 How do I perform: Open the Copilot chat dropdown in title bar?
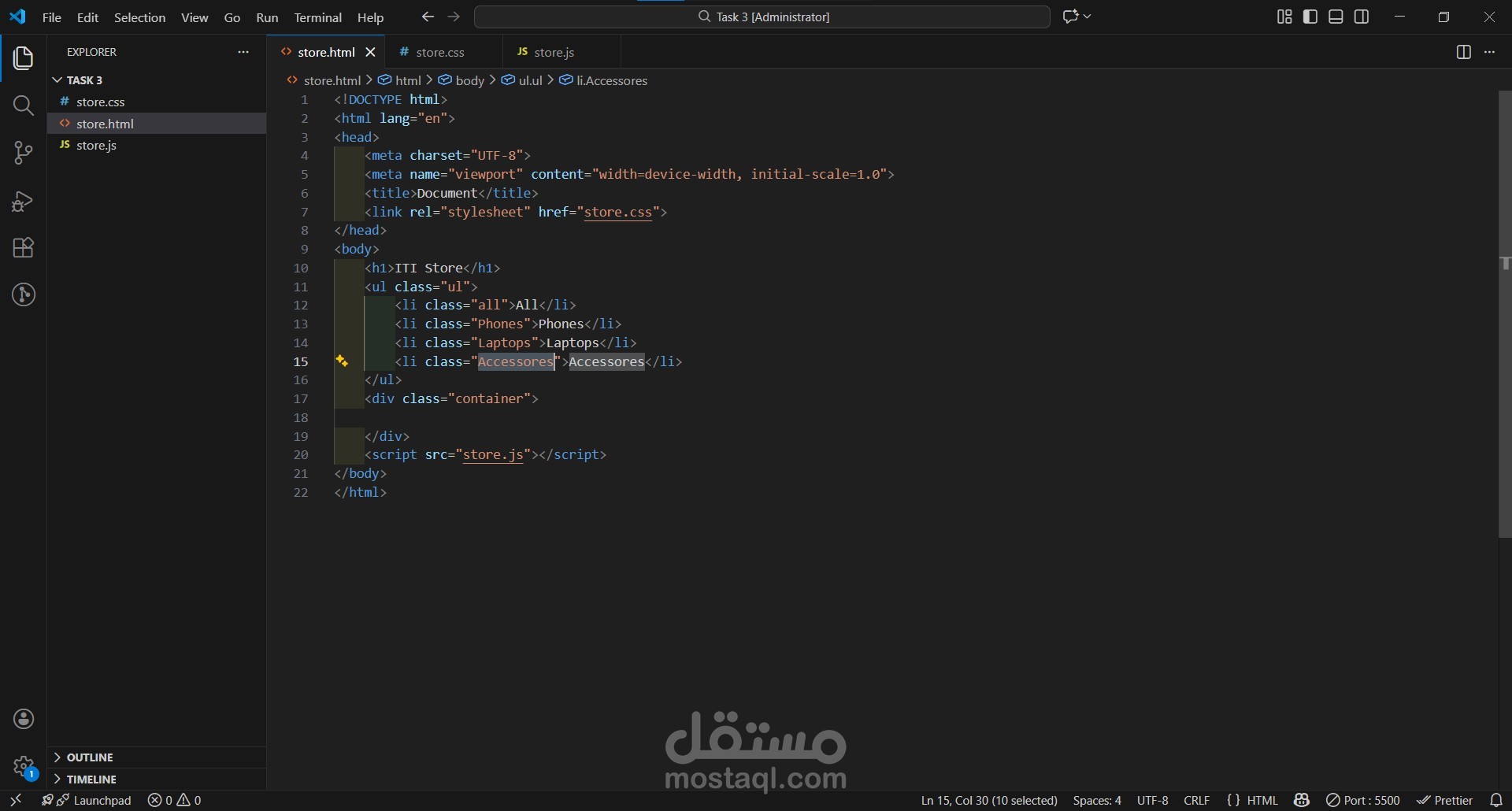[1077, 17]
